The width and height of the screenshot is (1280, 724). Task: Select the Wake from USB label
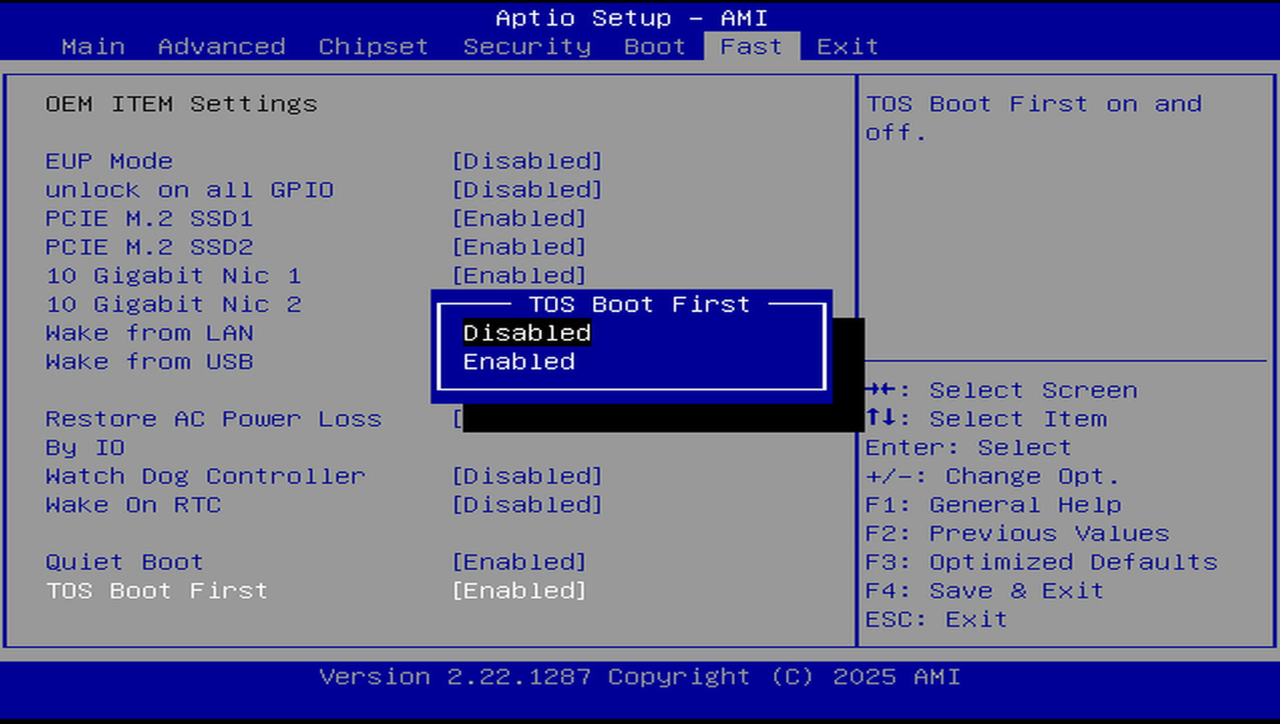click(x=149, y=362)
